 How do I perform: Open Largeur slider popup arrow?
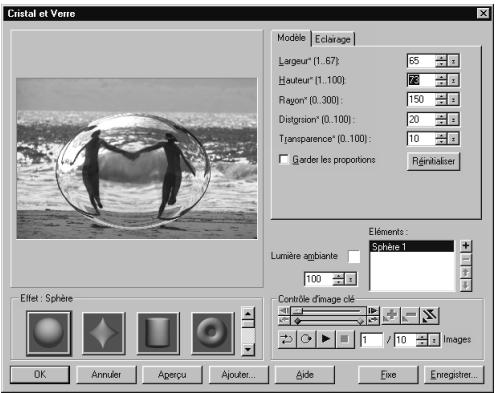pos(453,61)
